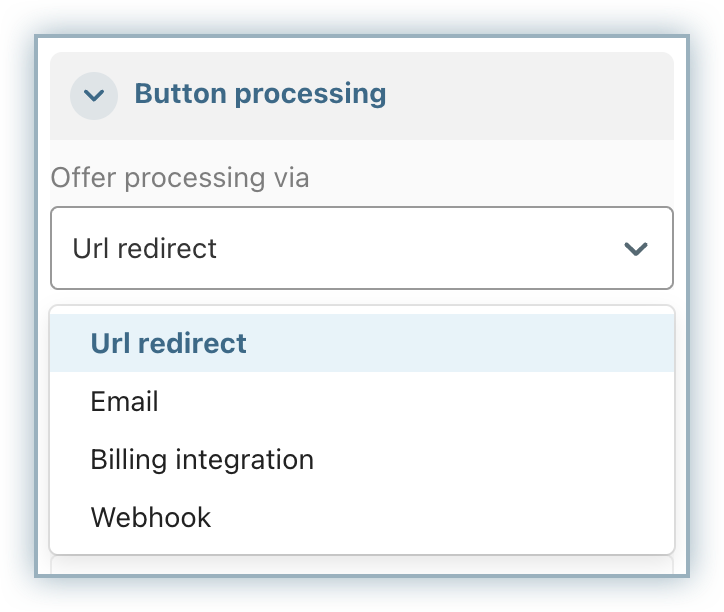Set processing method to Webhook
The image size is (724, 612).
[151, 518]
